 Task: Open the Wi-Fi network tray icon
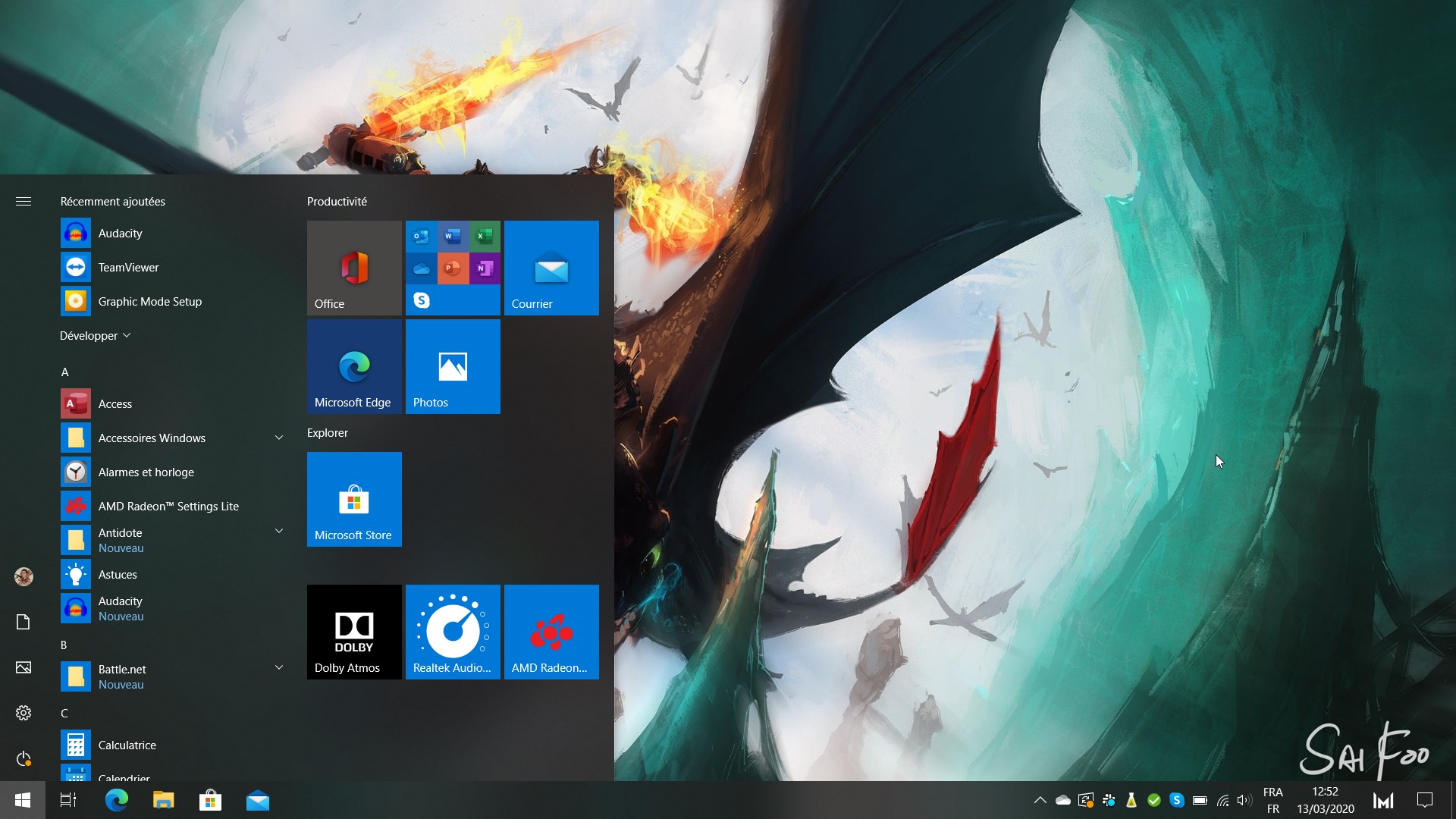pos(1222,800)
